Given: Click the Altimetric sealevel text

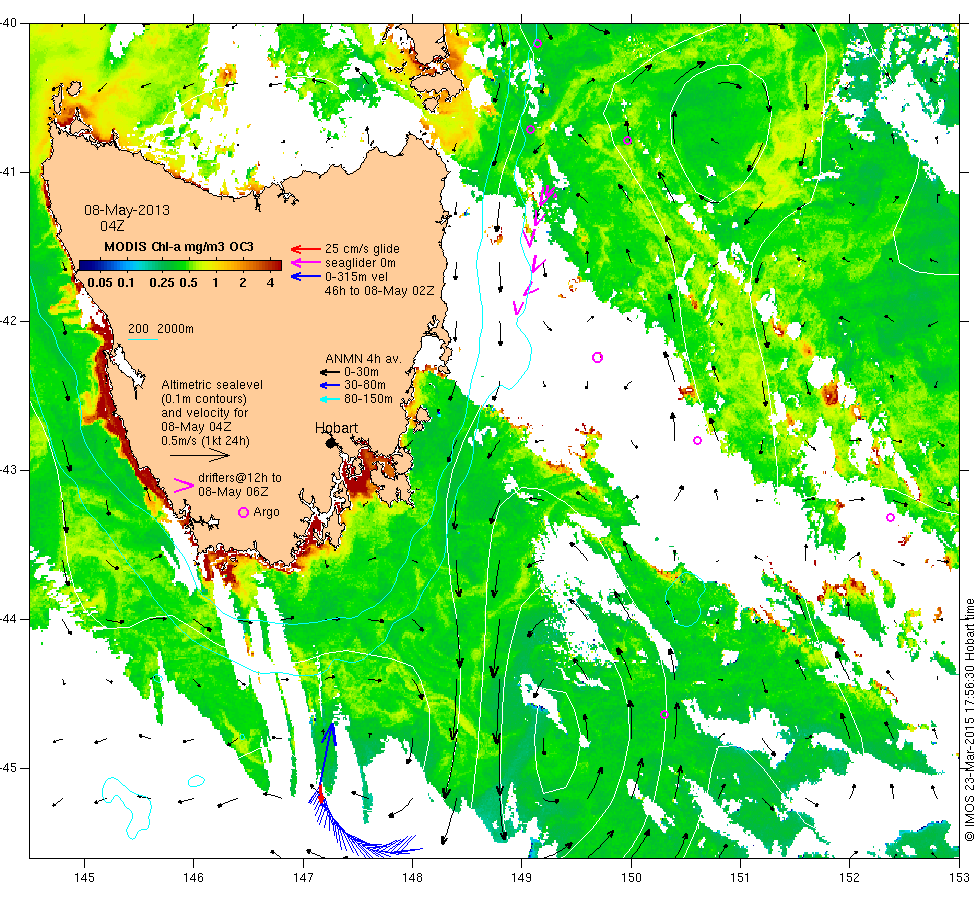Looking at the screenshot, I should [x=212, y=385].
